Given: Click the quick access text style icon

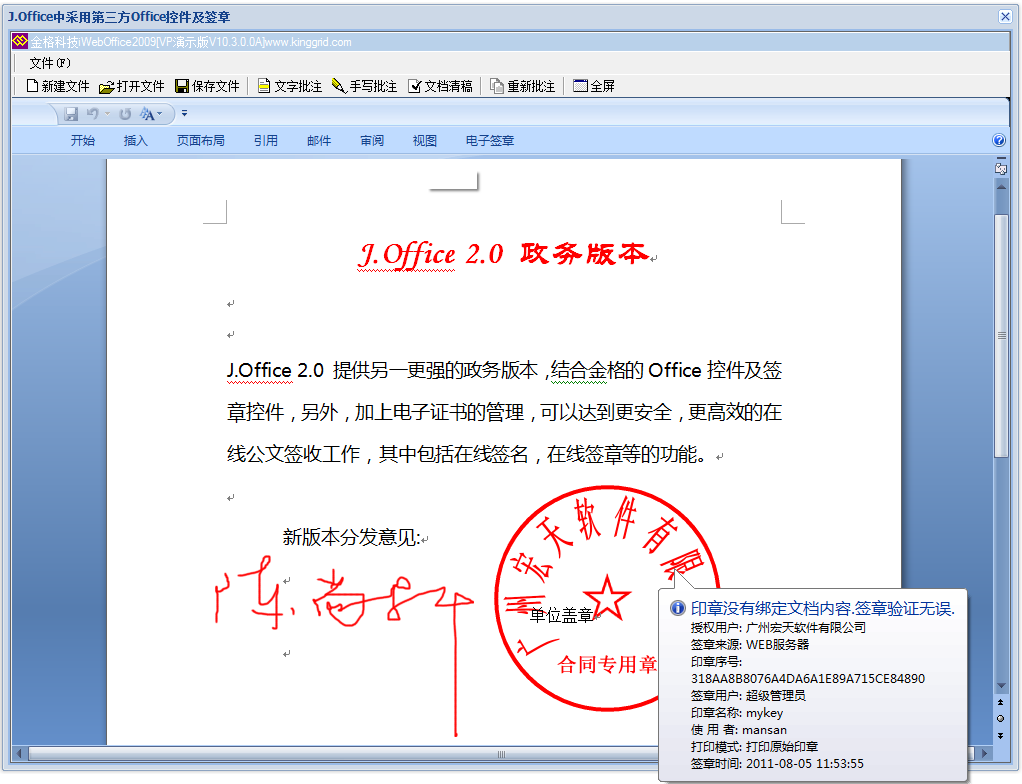Looking at the screenshot, I should pos(147,114).
